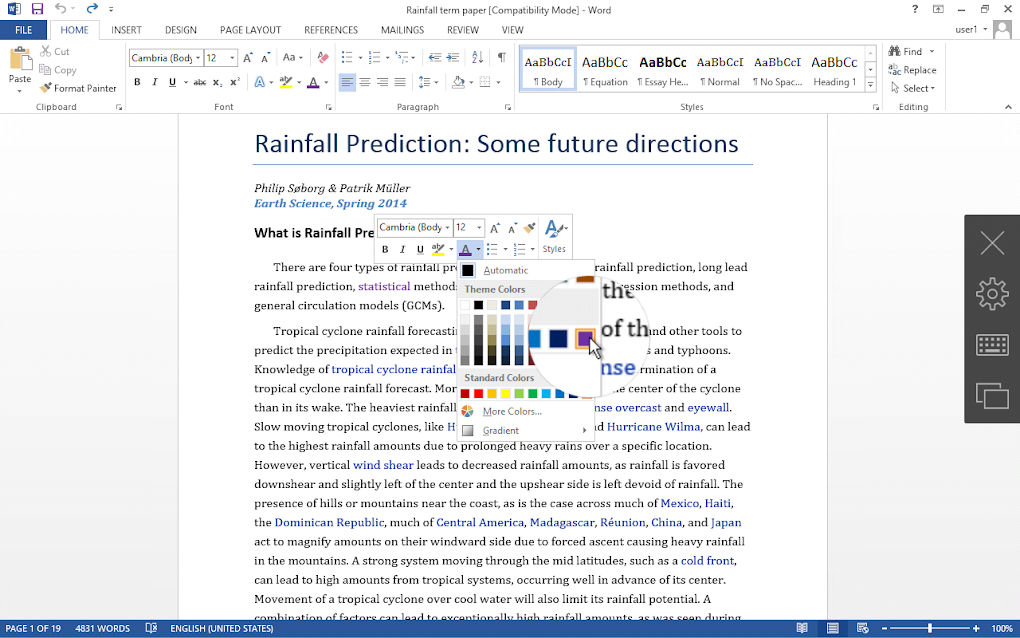Image resolution: width=1020 pixels, height=638 pixels.
Task: Click Format Painter in the ribbon
Action: click(78, 88)
